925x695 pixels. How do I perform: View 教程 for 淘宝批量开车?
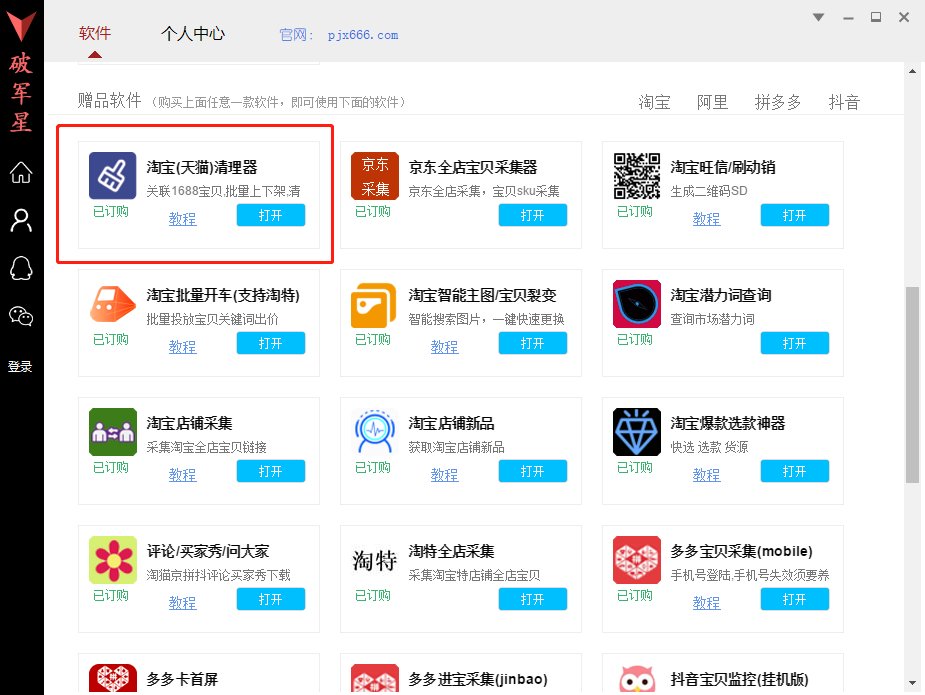(x=182, y=347)
